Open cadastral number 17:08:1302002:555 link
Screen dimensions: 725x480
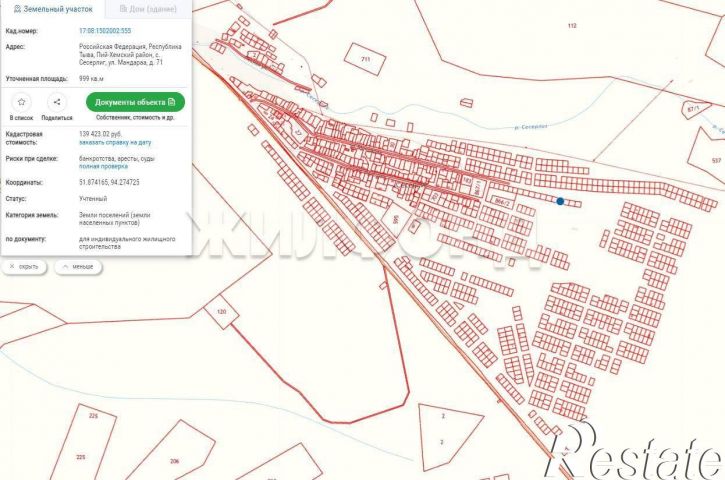[x=105, y=31]
